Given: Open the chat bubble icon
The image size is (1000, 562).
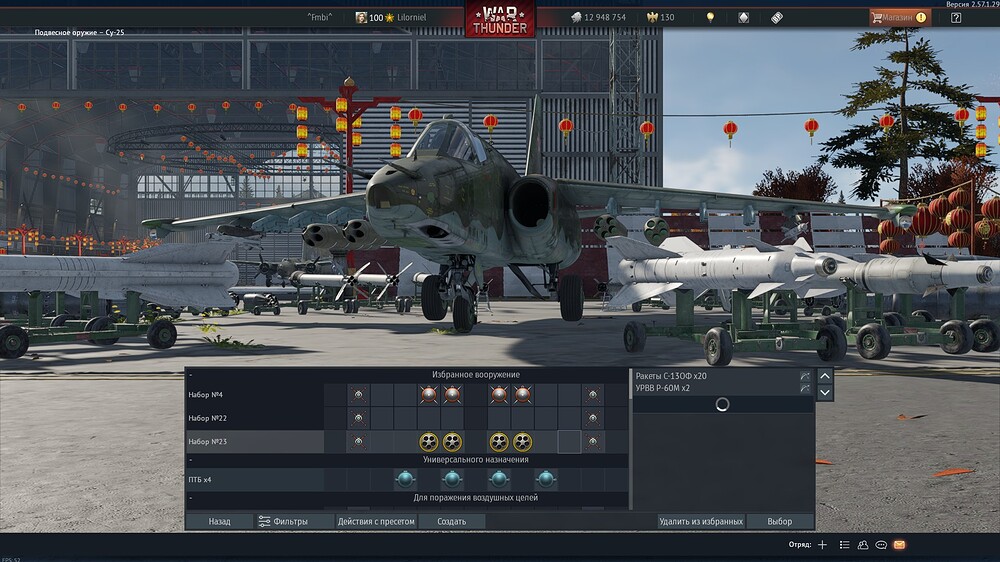Looking at the screenshot, I should tap(881, 545).
